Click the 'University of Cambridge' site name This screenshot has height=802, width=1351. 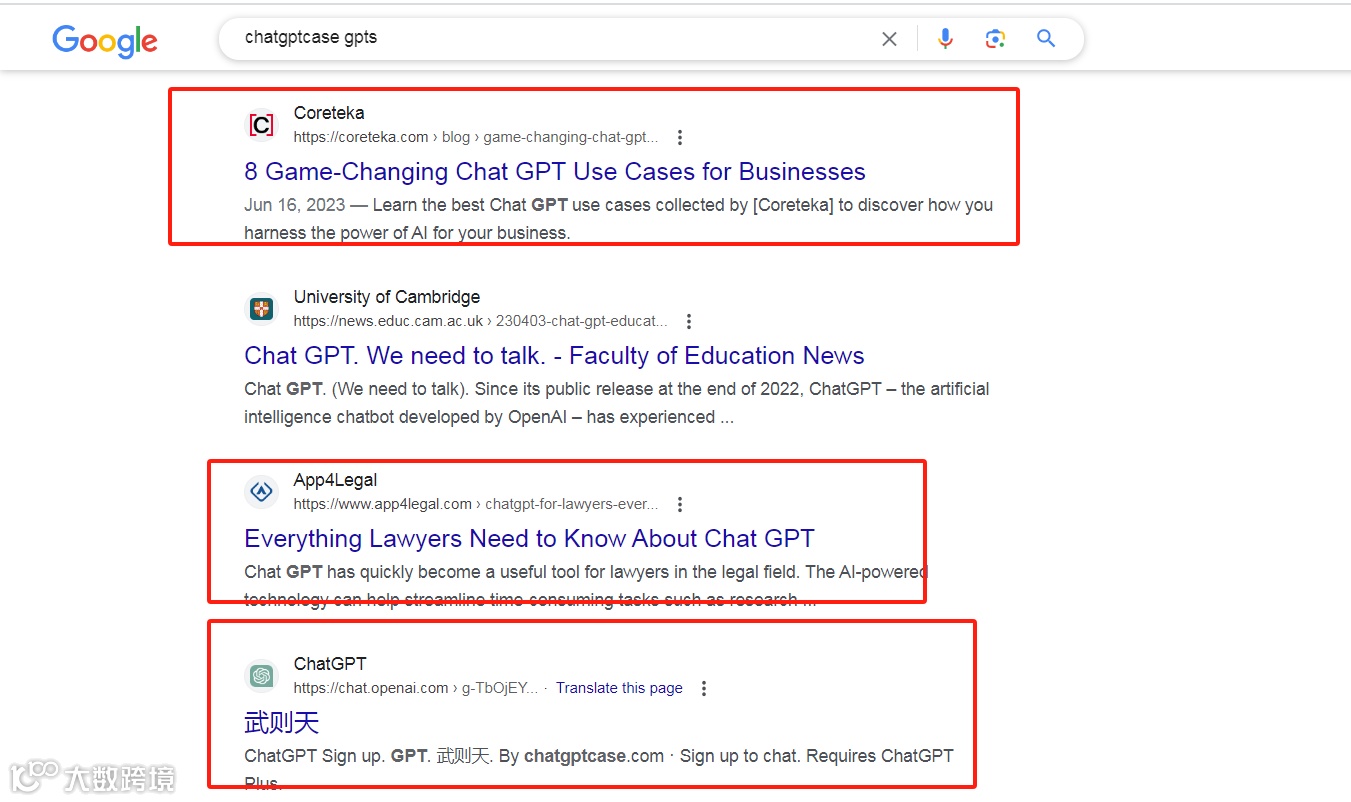tap(387, 298)
